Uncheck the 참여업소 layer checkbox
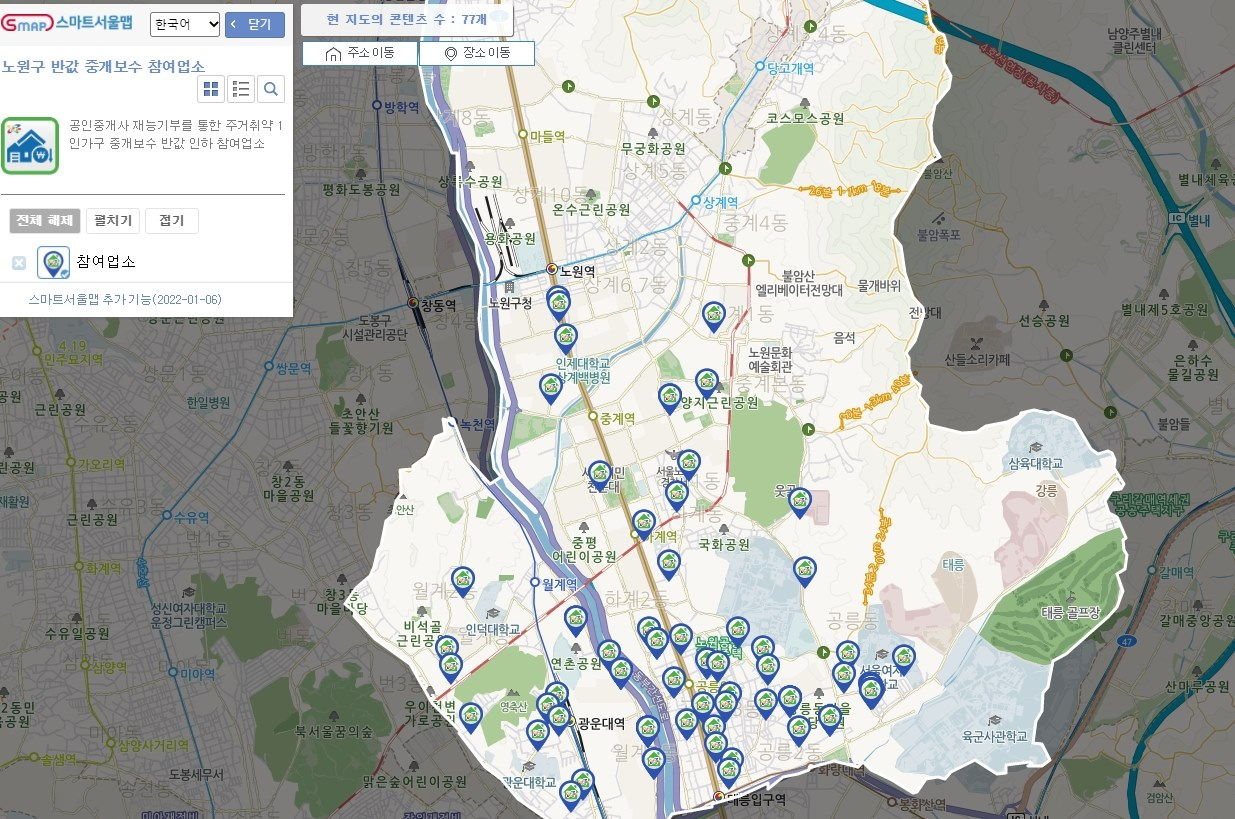The image size is (1235, 819). [x=19, y=263]
